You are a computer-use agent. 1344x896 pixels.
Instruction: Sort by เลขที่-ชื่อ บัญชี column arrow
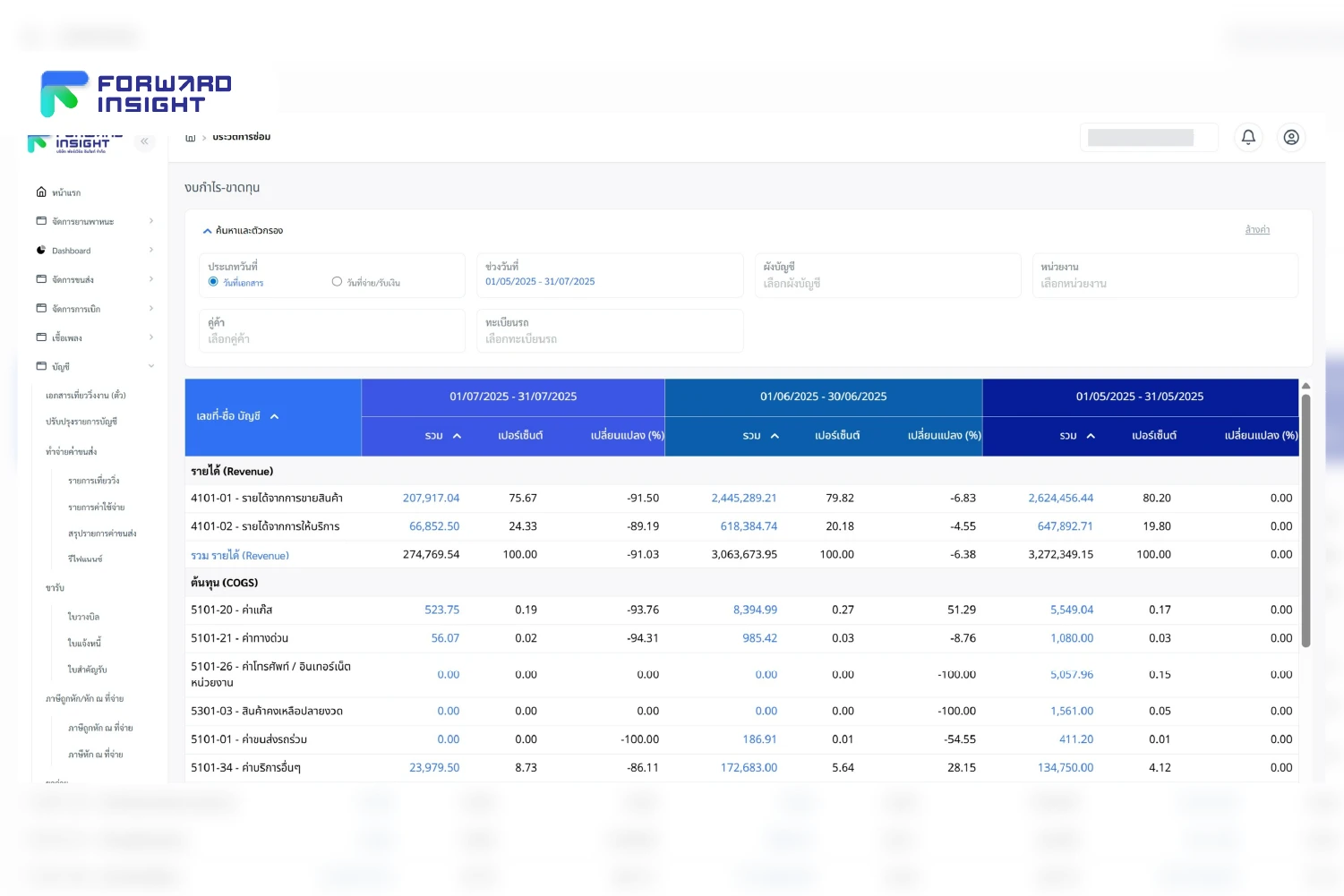point(275,417)
